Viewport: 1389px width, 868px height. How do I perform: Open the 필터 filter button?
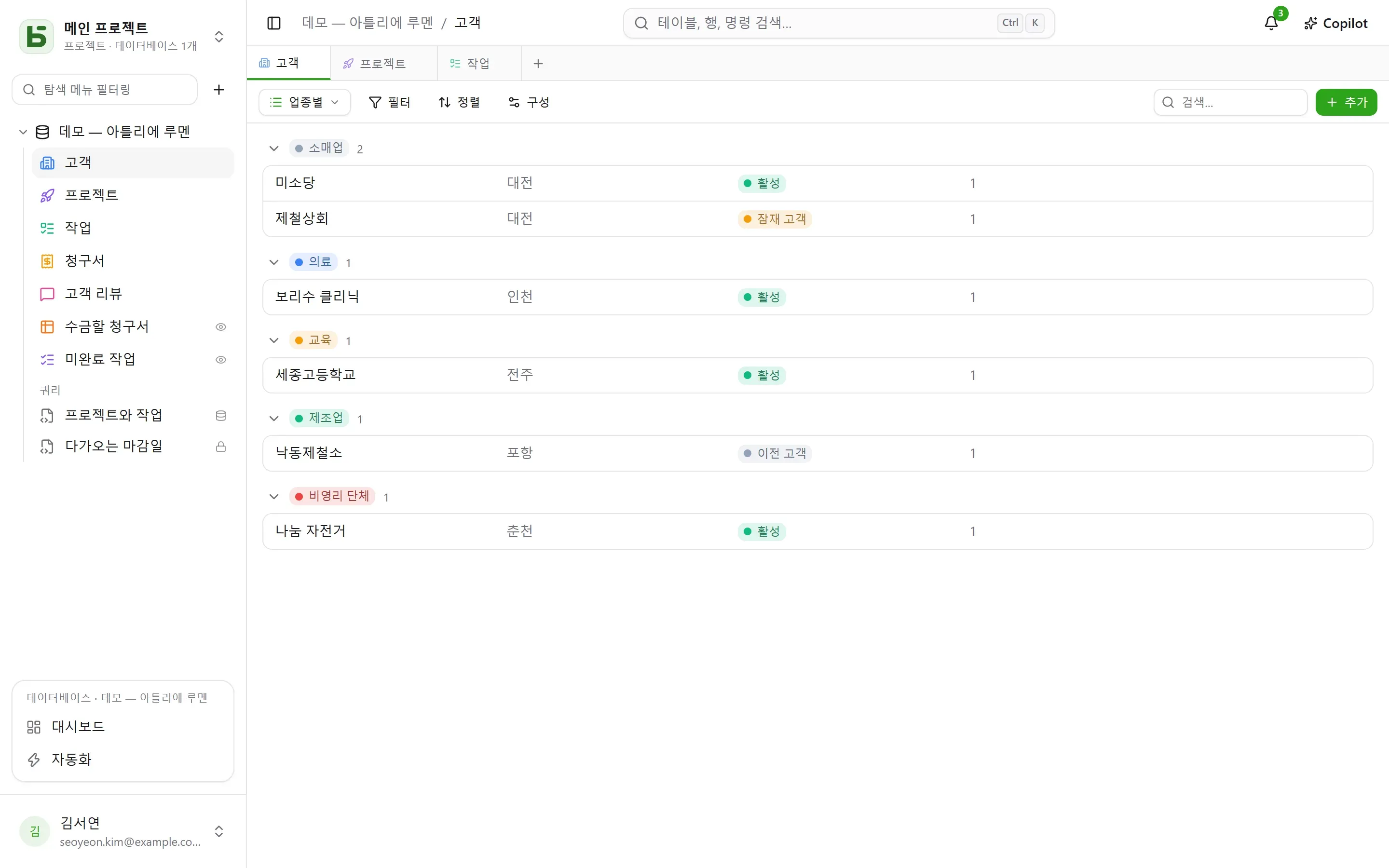389,102
